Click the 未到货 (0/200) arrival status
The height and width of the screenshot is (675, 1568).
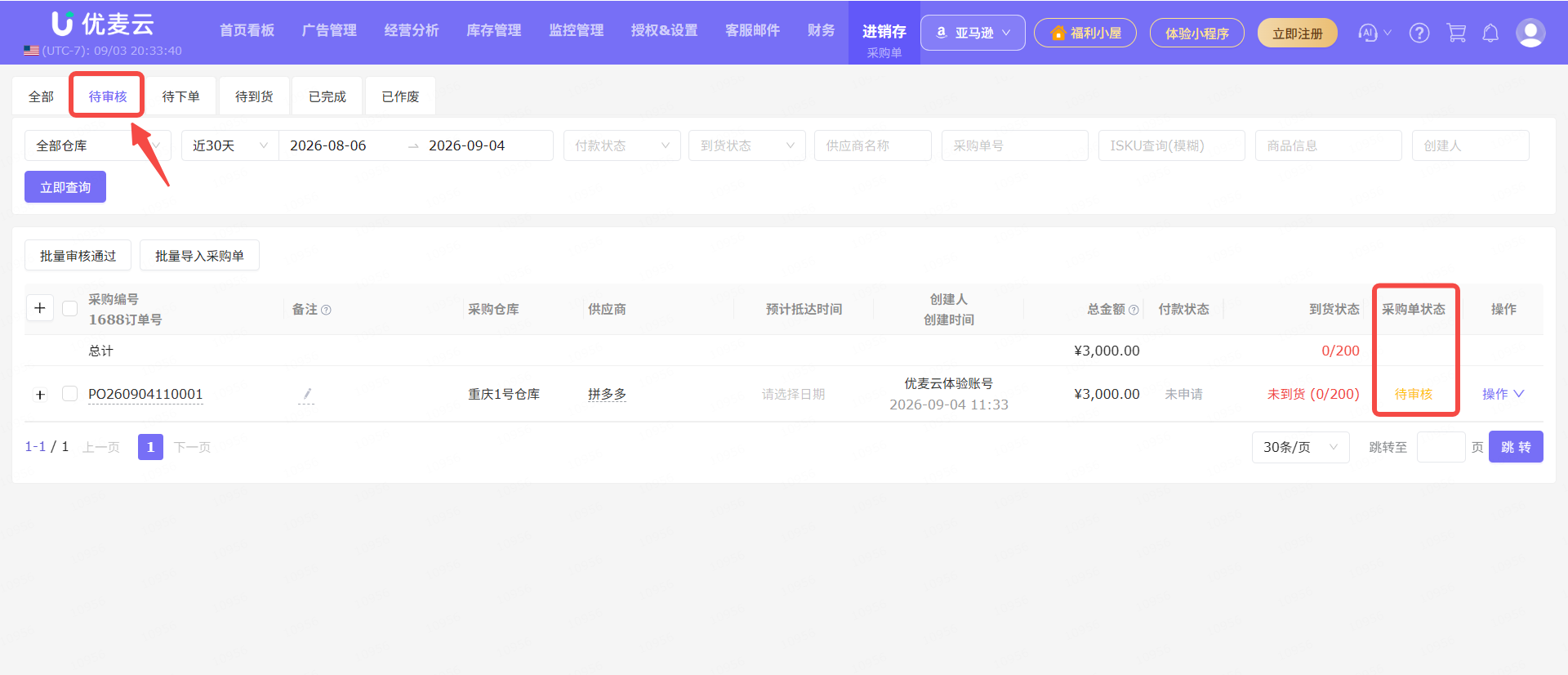tap(1313, 394)
